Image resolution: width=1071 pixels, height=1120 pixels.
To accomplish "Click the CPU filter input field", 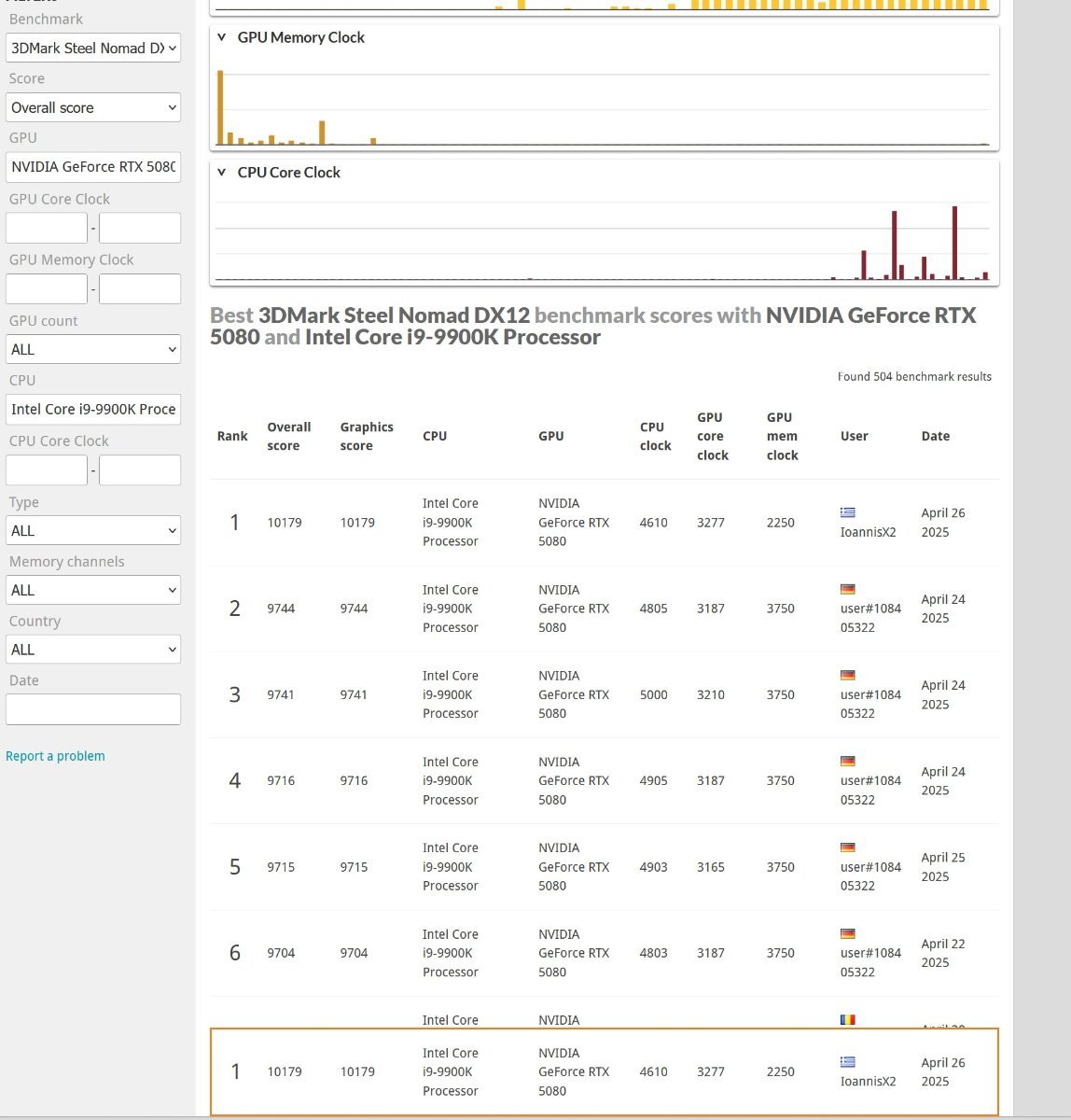I will pos(93,409).
